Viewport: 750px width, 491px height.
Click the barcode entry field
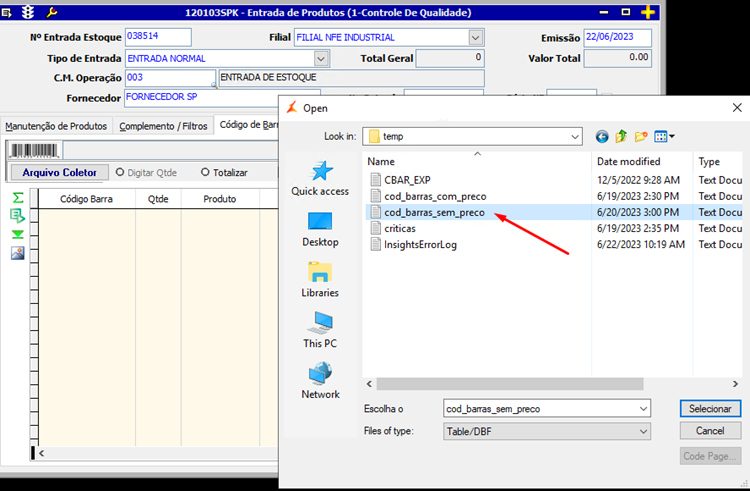[171, 151]
